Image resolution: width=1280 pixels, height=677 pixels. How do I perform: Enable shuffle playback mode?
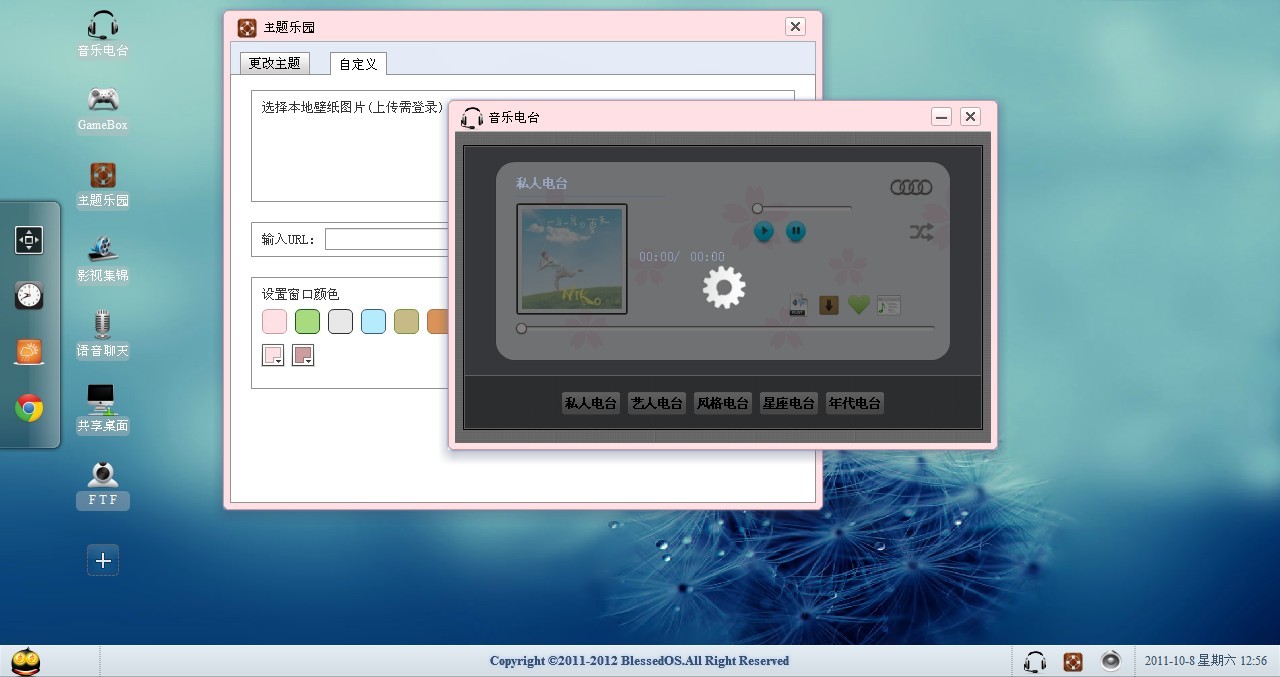[x=921, y=231]
